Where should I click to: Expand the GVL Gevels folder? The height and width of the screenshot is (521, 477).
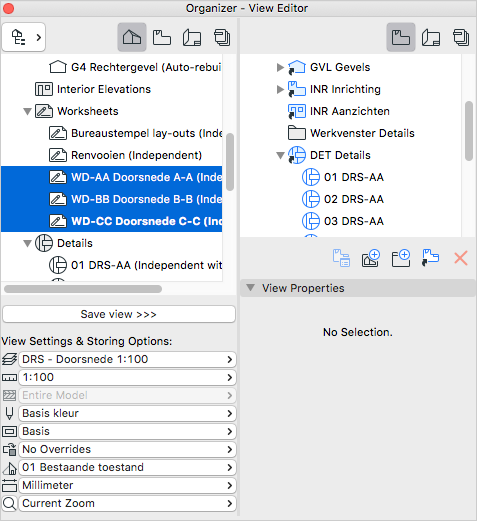click(280, 67)
